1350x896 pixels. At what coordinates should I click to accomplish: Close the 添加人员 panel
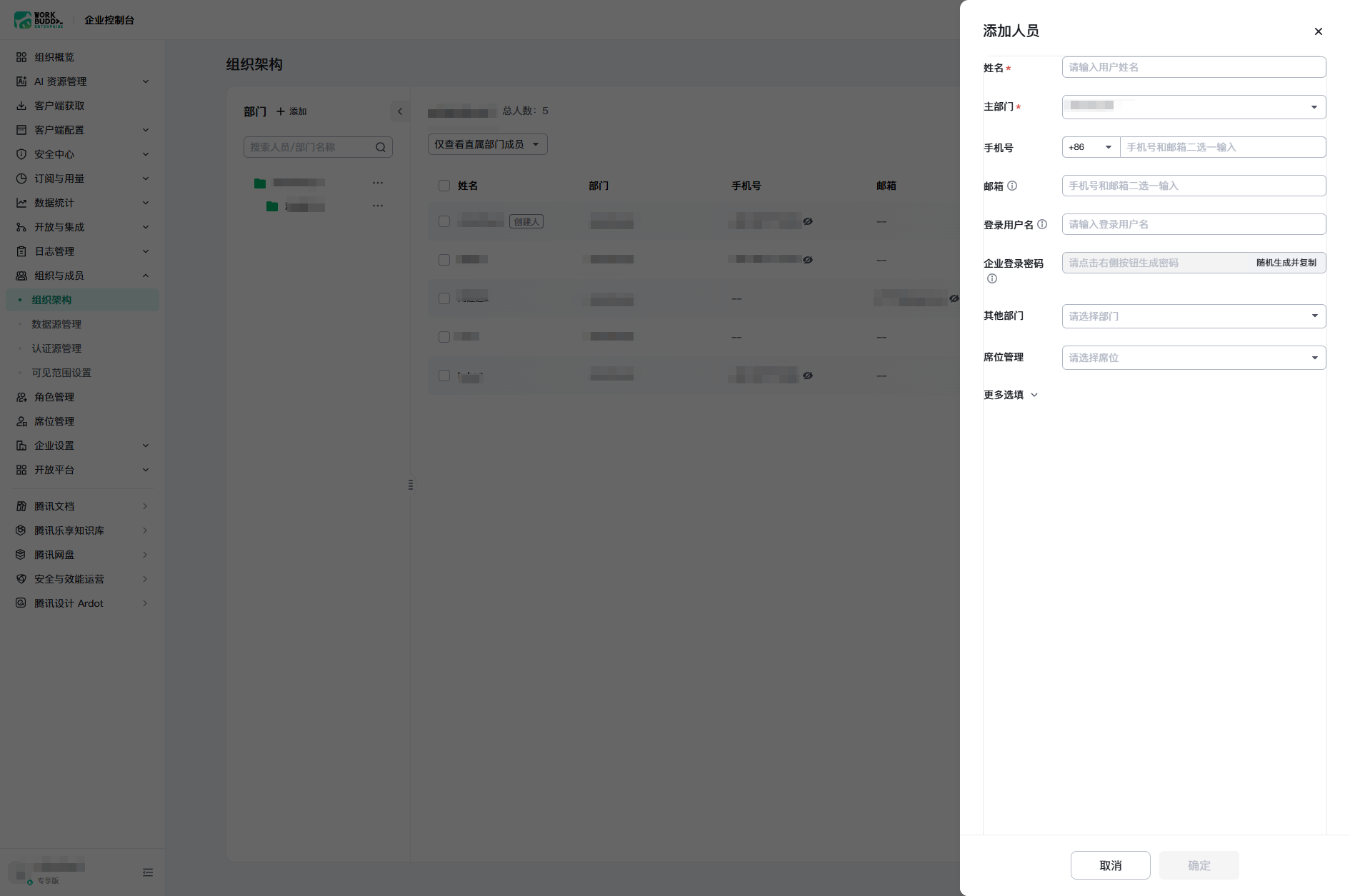click(x=1318, y=31)
